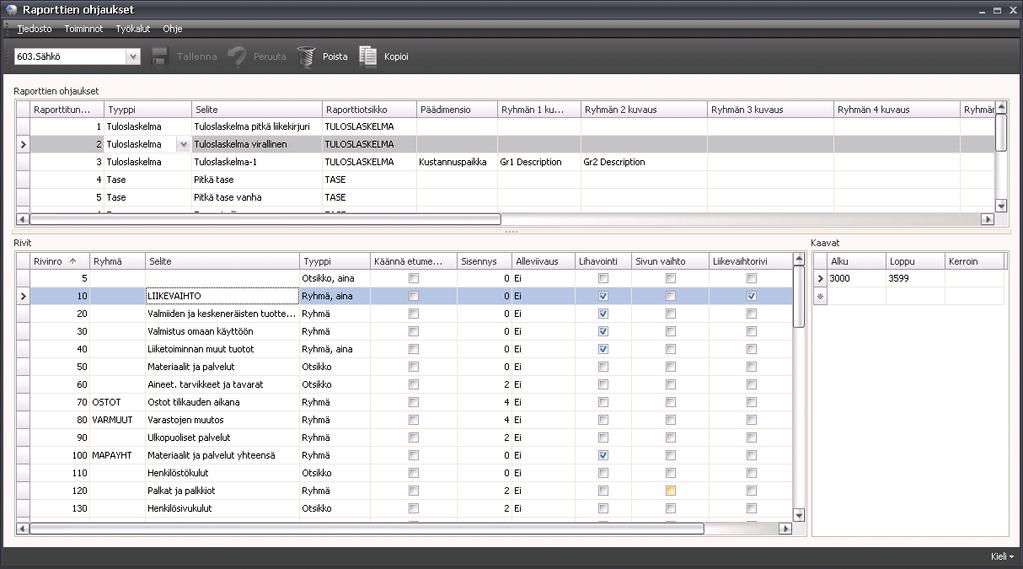Toggle Lihavointi for Valmistus omaan käyttöön
The width and height of the screenshot is (1023, 569).
click(603, 331)
